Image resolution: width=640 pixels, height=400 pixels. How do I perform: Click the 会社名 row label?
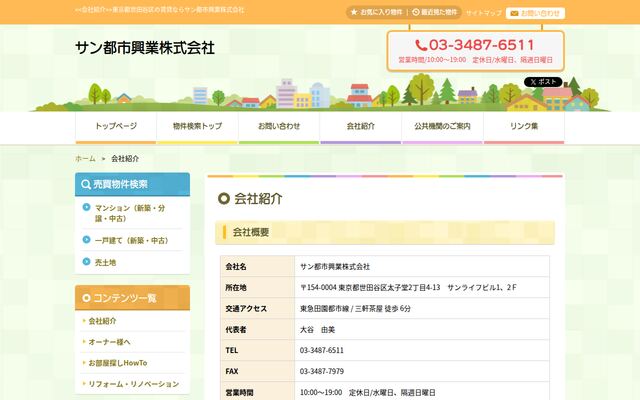click(236, 267)
